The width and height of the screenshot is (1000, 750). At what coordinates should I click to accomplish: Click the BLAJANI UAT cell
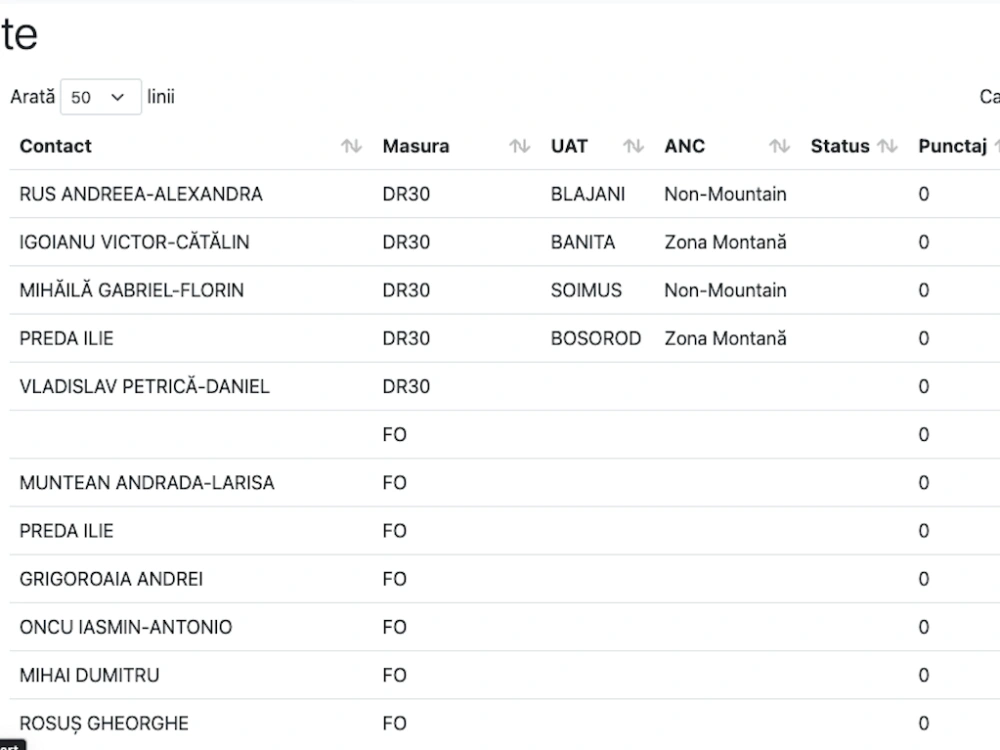[x=587, y=194]
